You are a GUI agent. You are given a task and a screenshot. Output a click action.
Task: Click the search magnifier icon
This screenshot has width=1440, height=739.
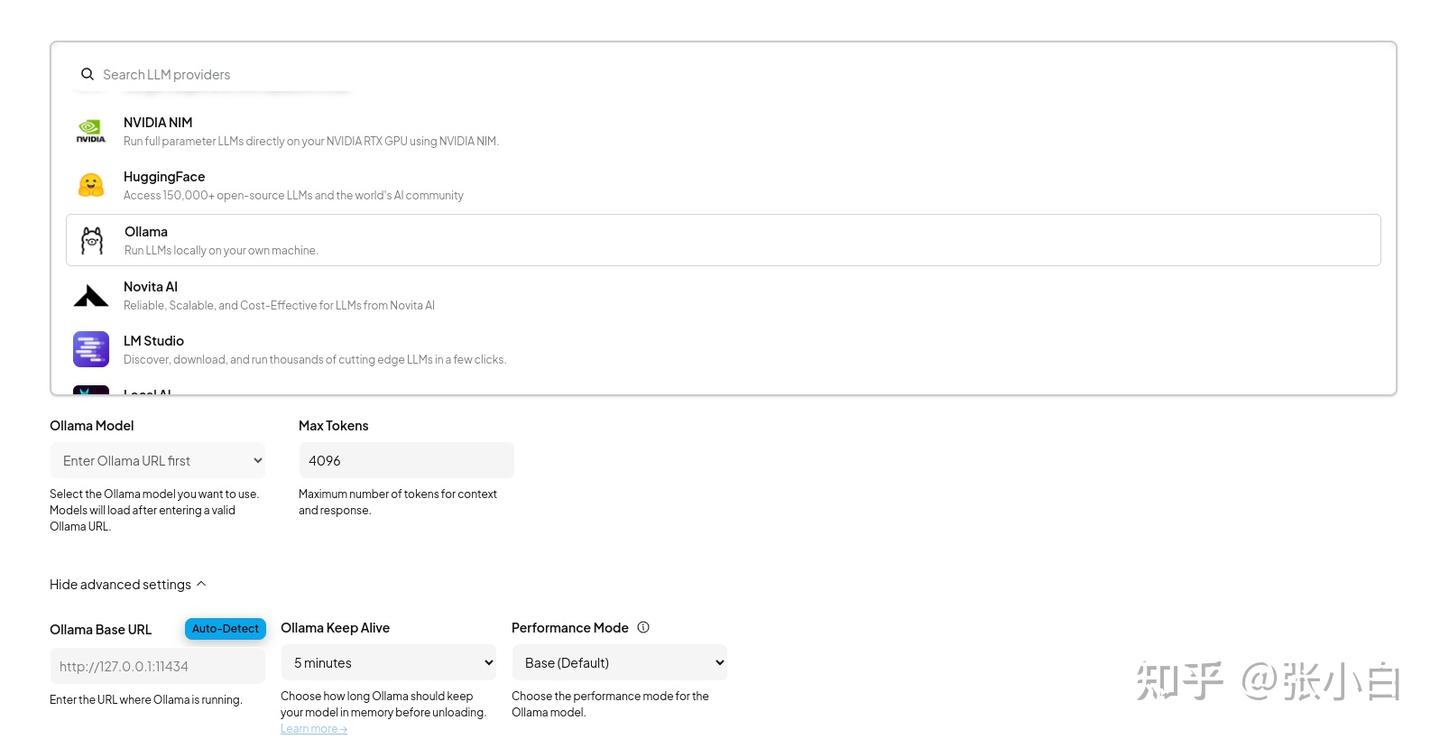[x=87, y=74]
